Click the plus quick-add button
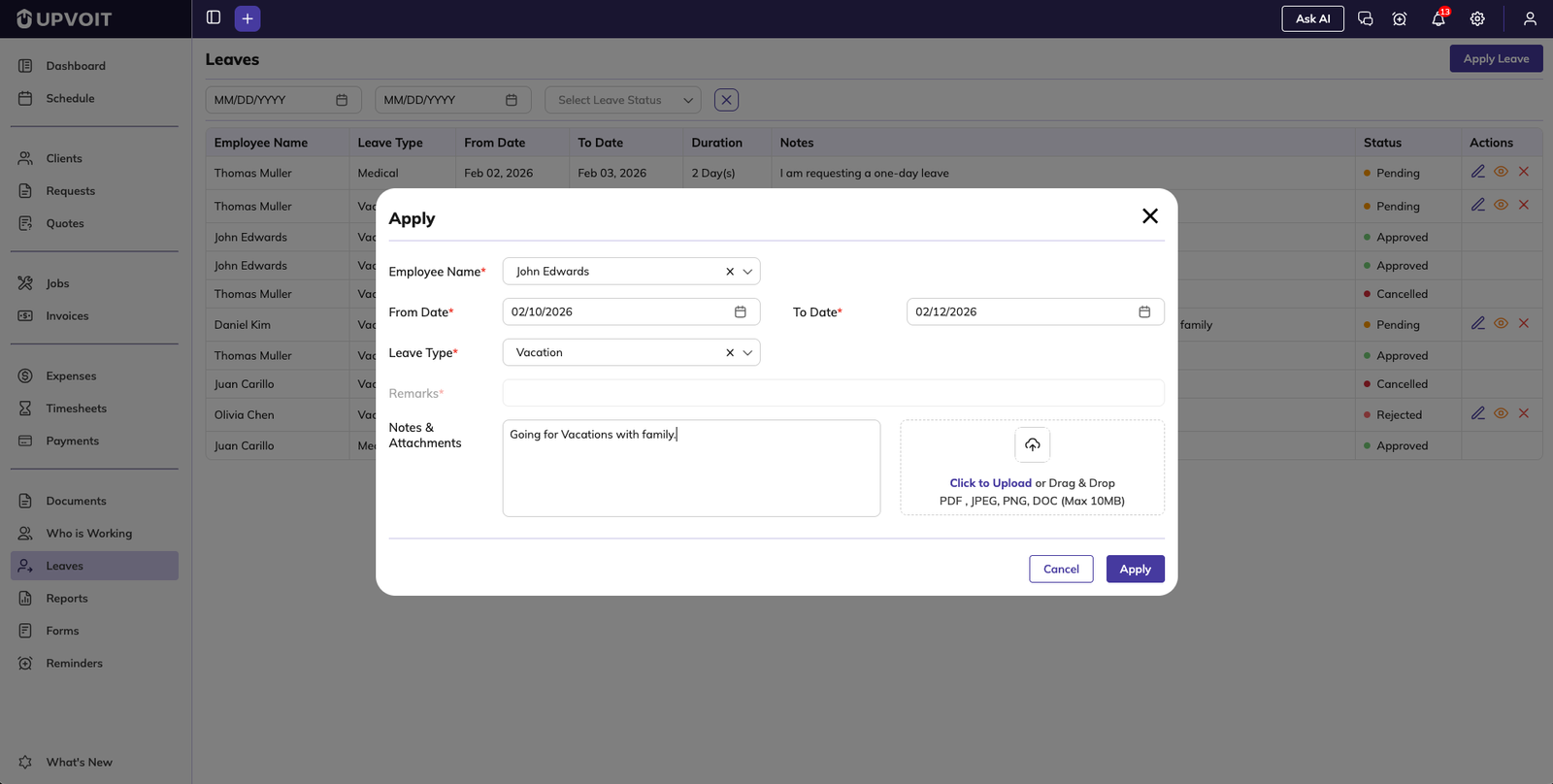The width and height of the screenshot is (1553, 784). 248,18
